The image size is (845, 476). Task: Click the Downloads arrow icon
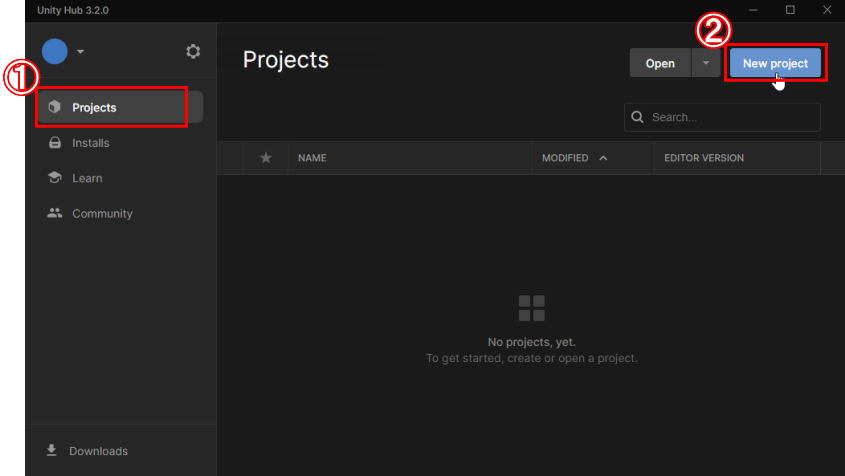click(51, 450)
